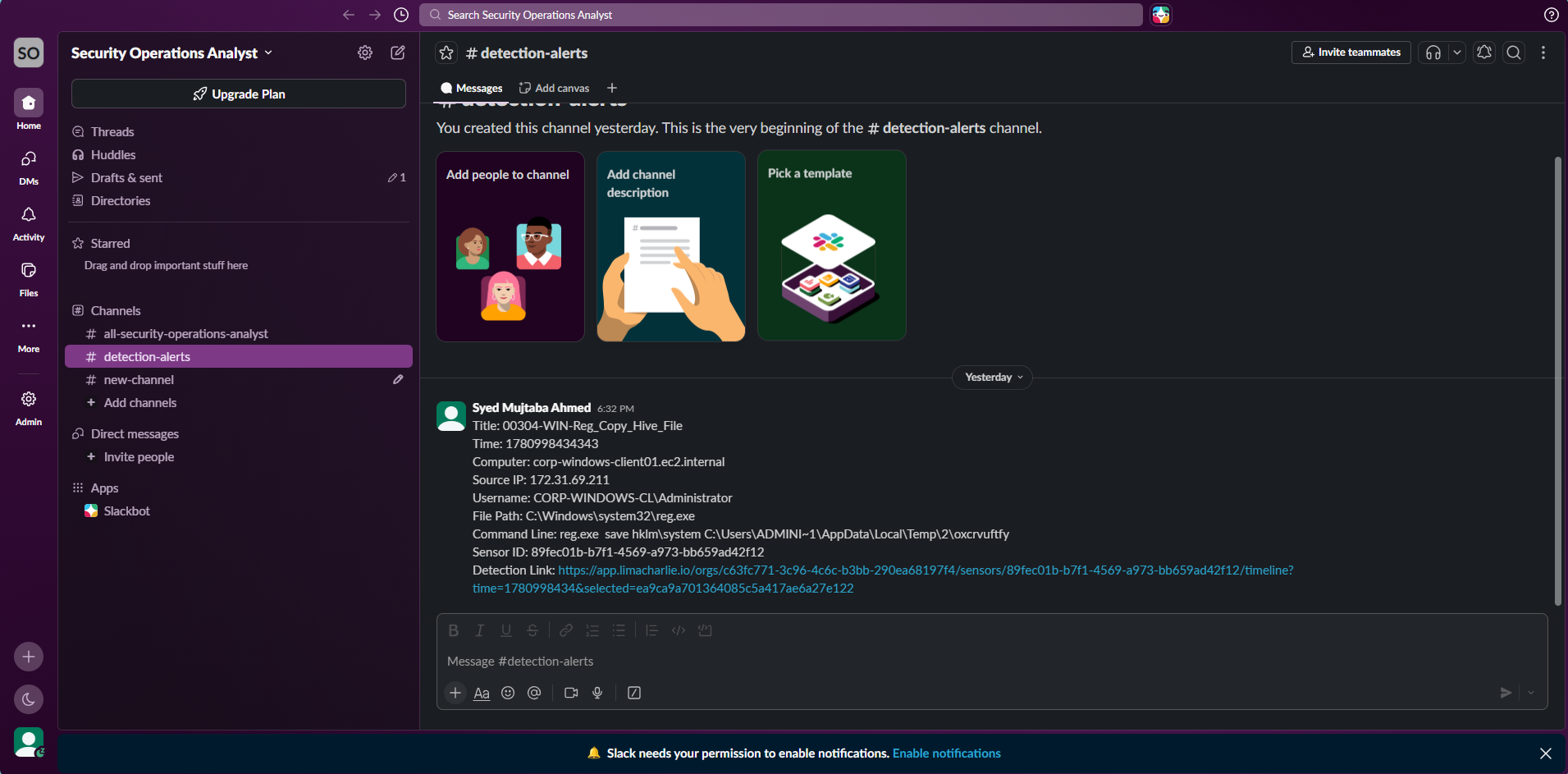Screen dimensions: 1568x774
Task: Open Slackbot conversation
Action: coord(238,511)
